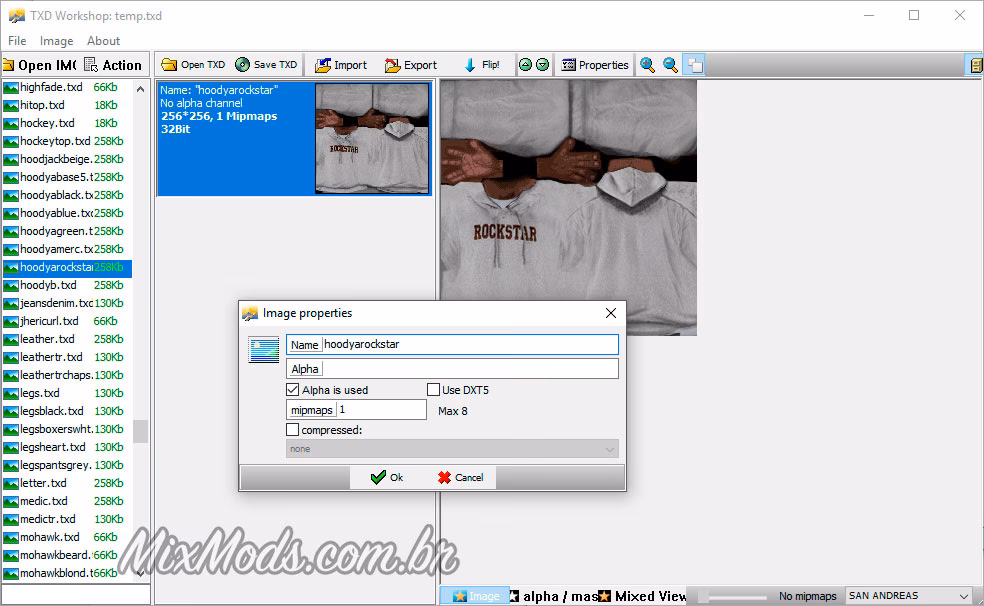The width and height of the screenshot is (984, 606).
Task: Select hoodyamerc.txd in the file list
Action: coord(67,249)
